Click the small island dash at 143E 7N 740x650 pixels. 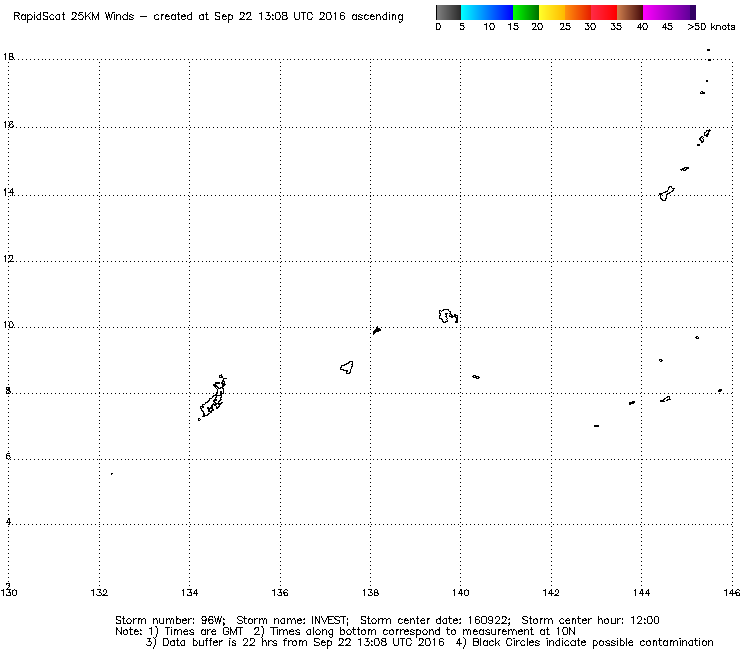tap(597, 426)
